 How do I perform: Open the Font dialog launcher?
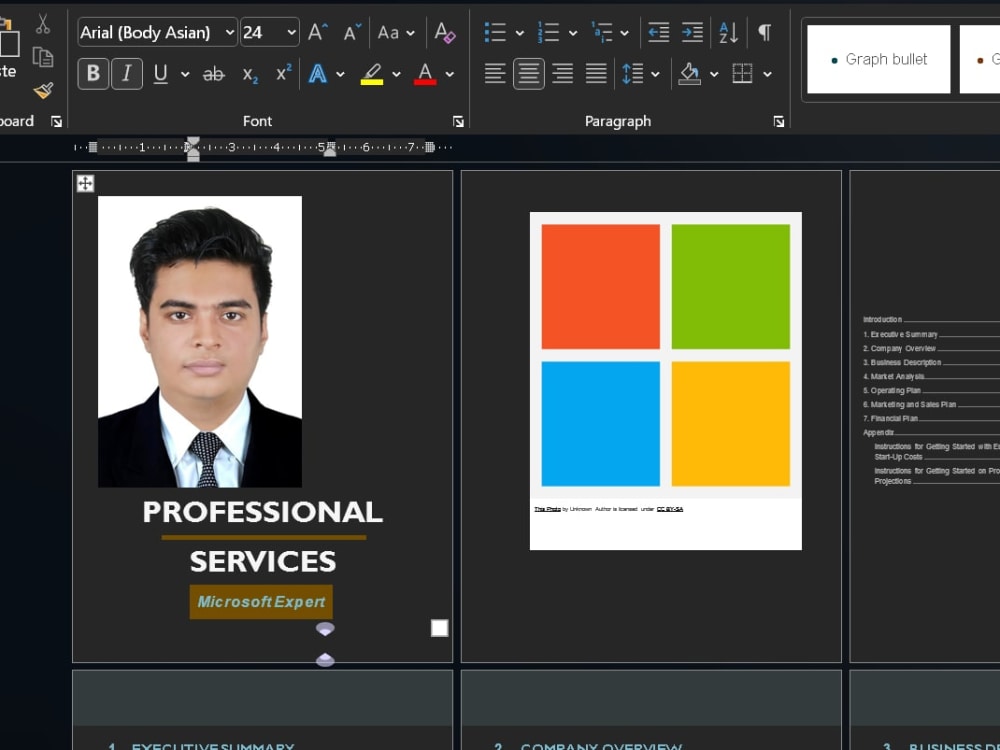(x=458, y=121)
